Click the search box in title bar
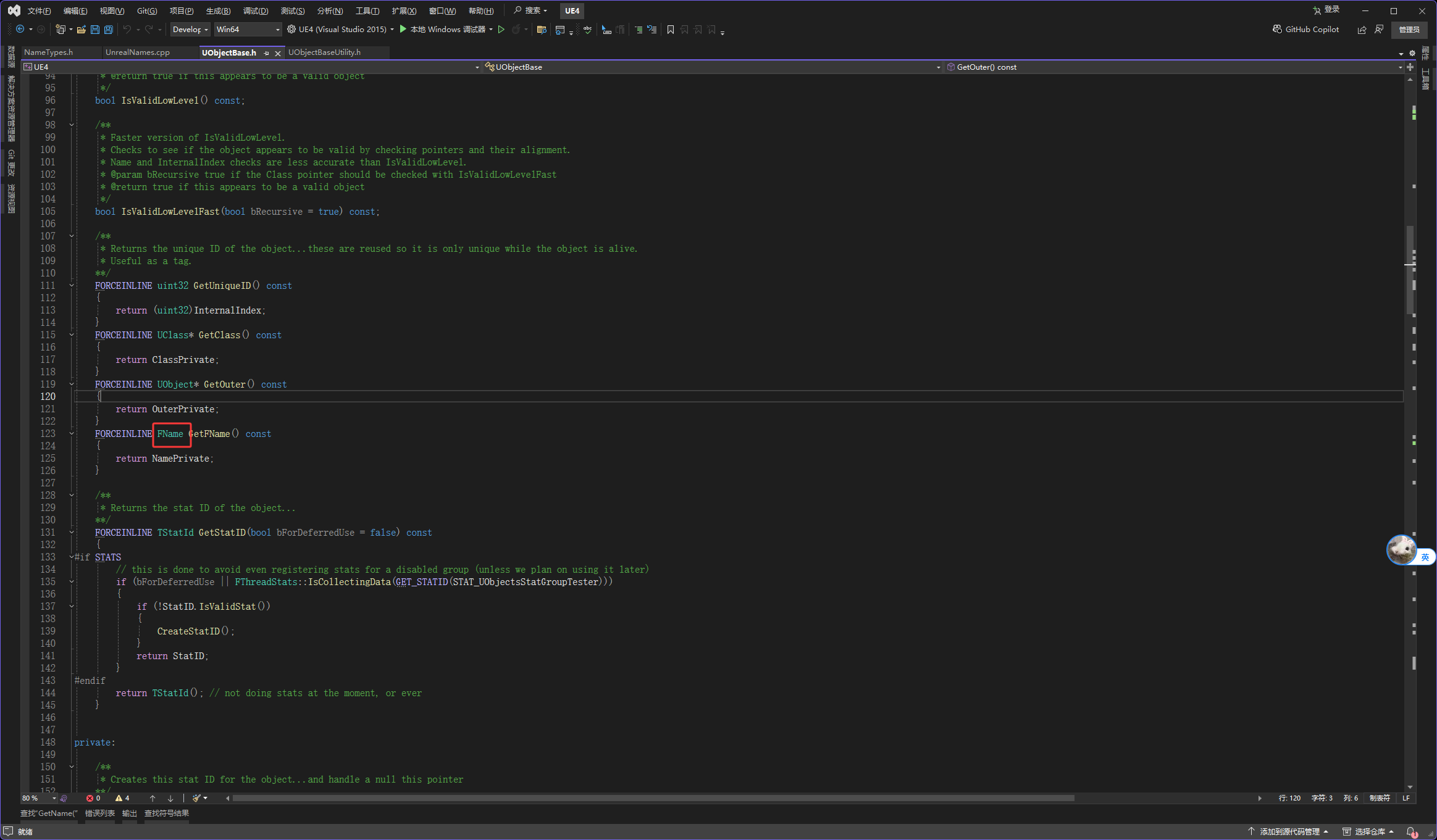 coord(530,10)
